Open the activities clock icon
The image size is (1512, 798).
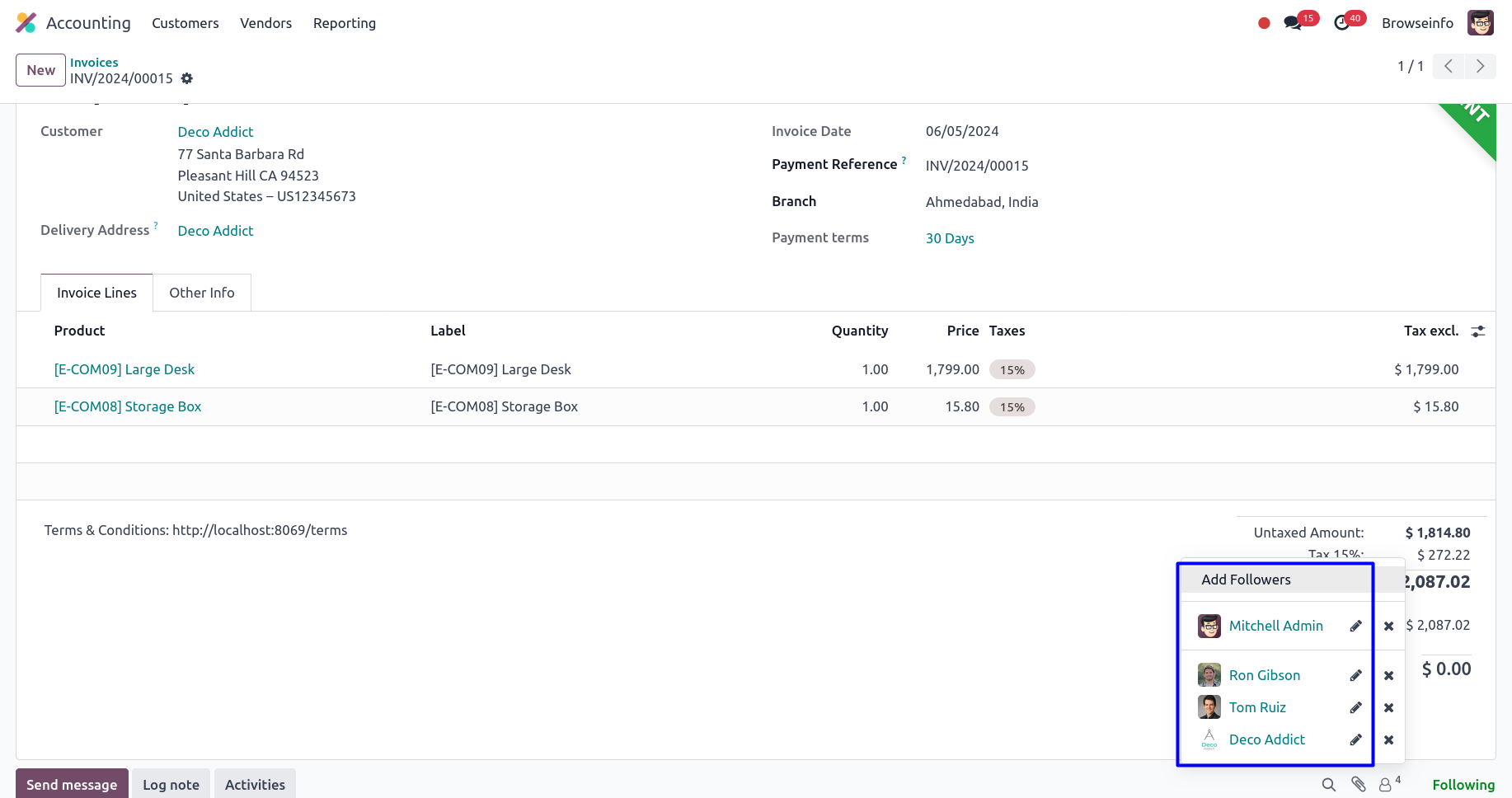[x=1342, y=23]
